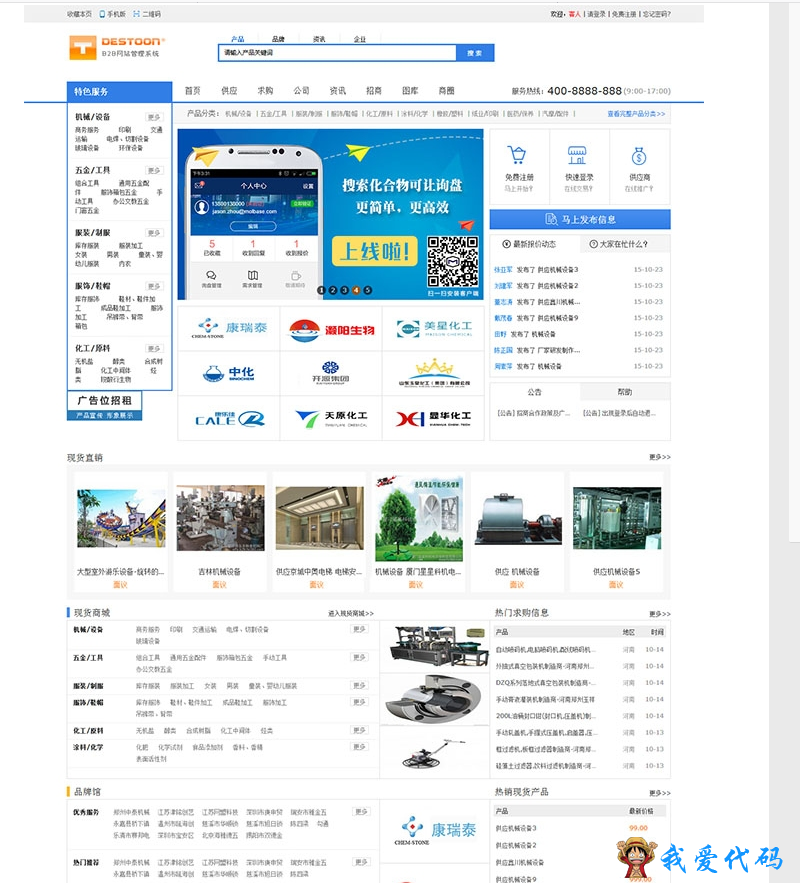Open the 美星化工 brand logo
Image resolution: width=800 pixels, height=883 pixels.
(x=433, y=329)
